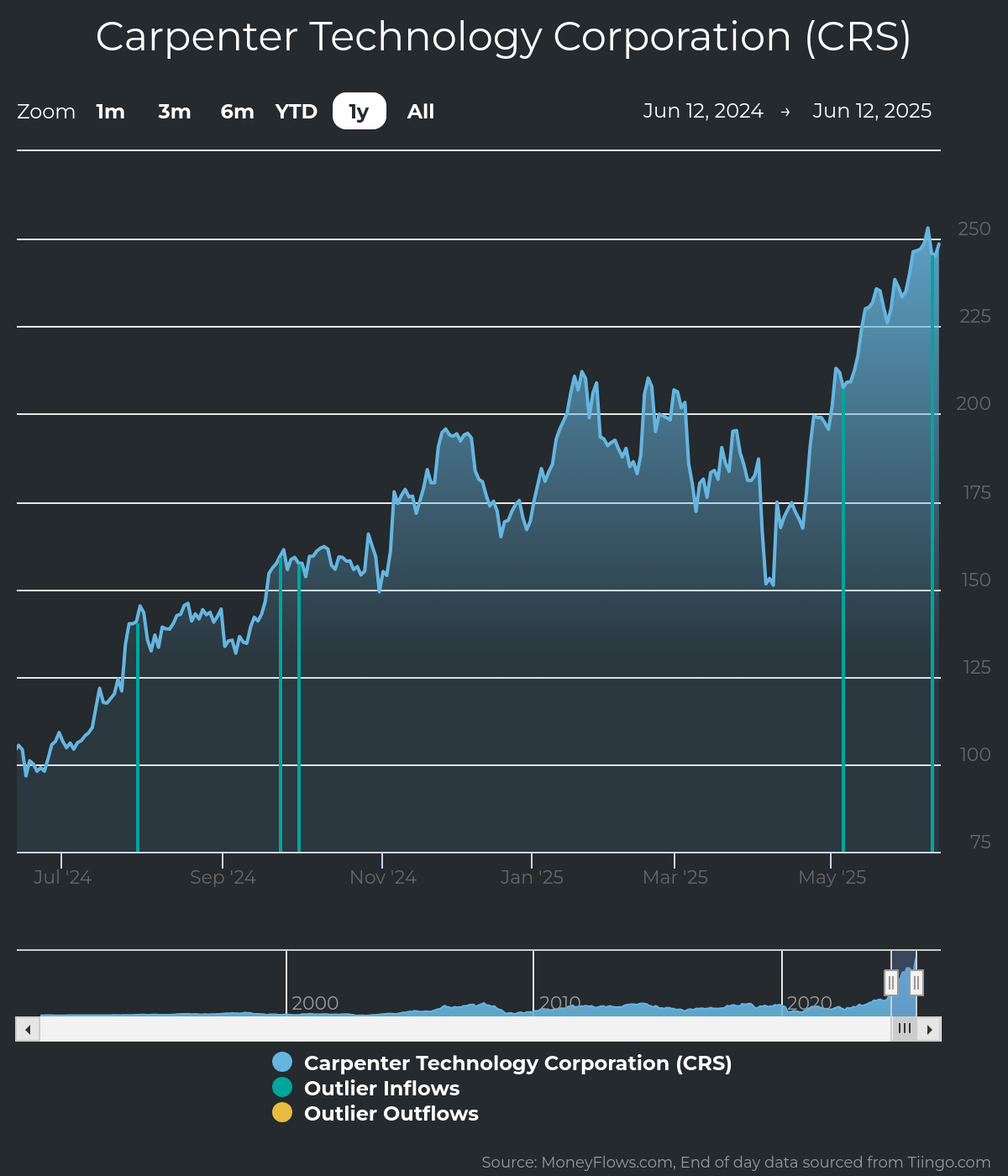Select the 6m zoom range
1008x1176 pixels.
[x=237, y=111]
